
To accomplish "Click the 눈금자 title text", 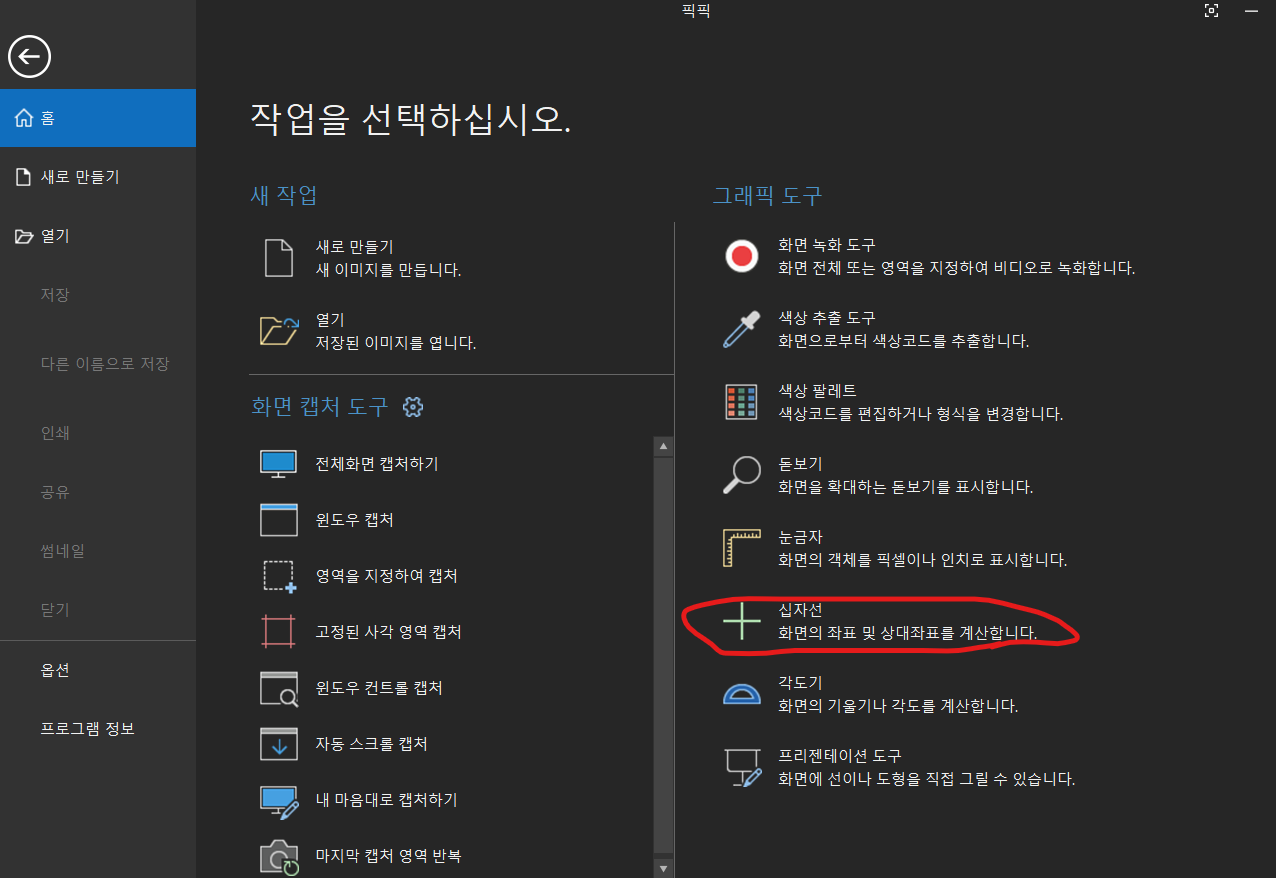I will point(800,537).
